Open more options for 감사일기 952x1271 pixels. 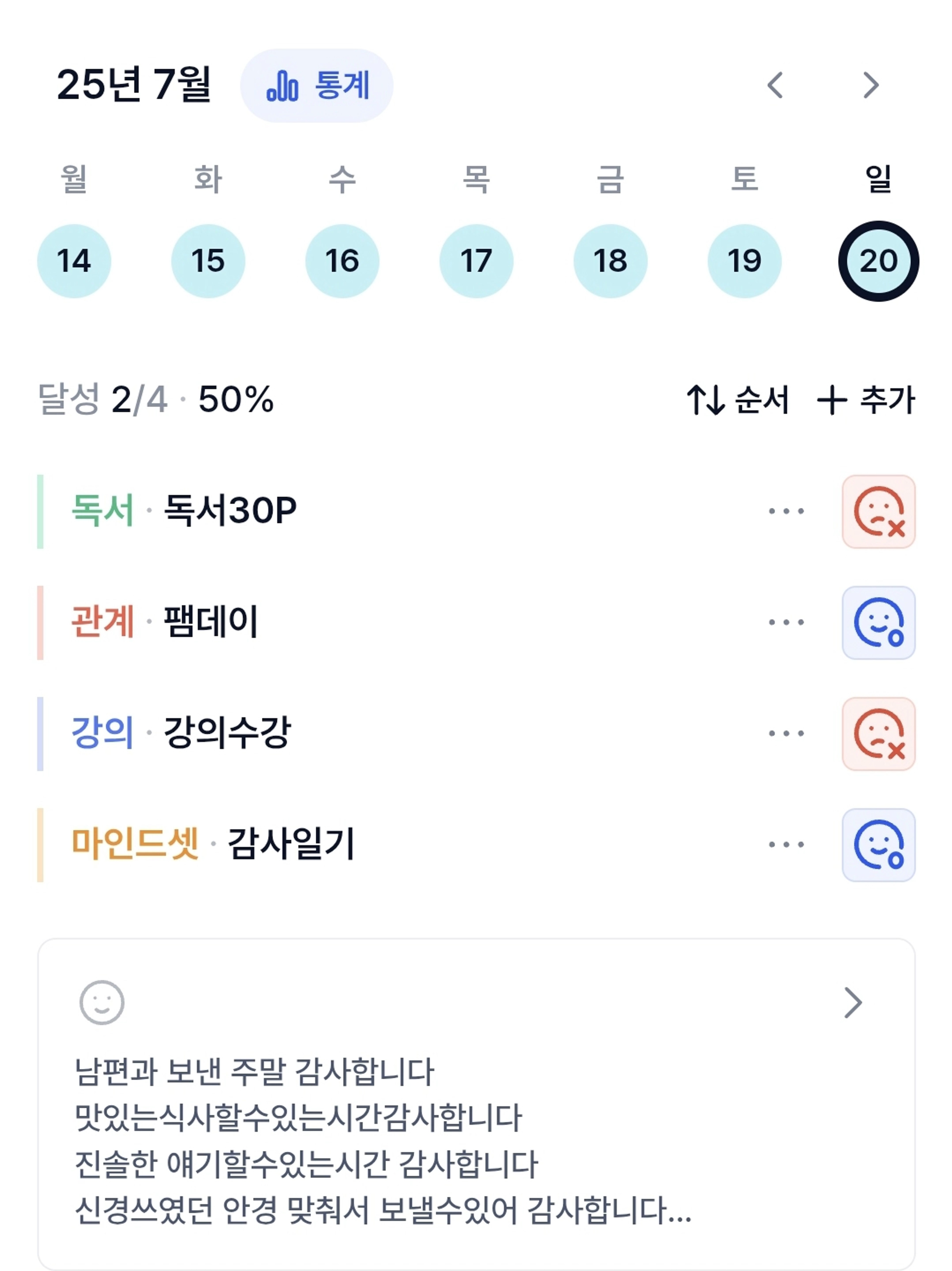point(786,845)
